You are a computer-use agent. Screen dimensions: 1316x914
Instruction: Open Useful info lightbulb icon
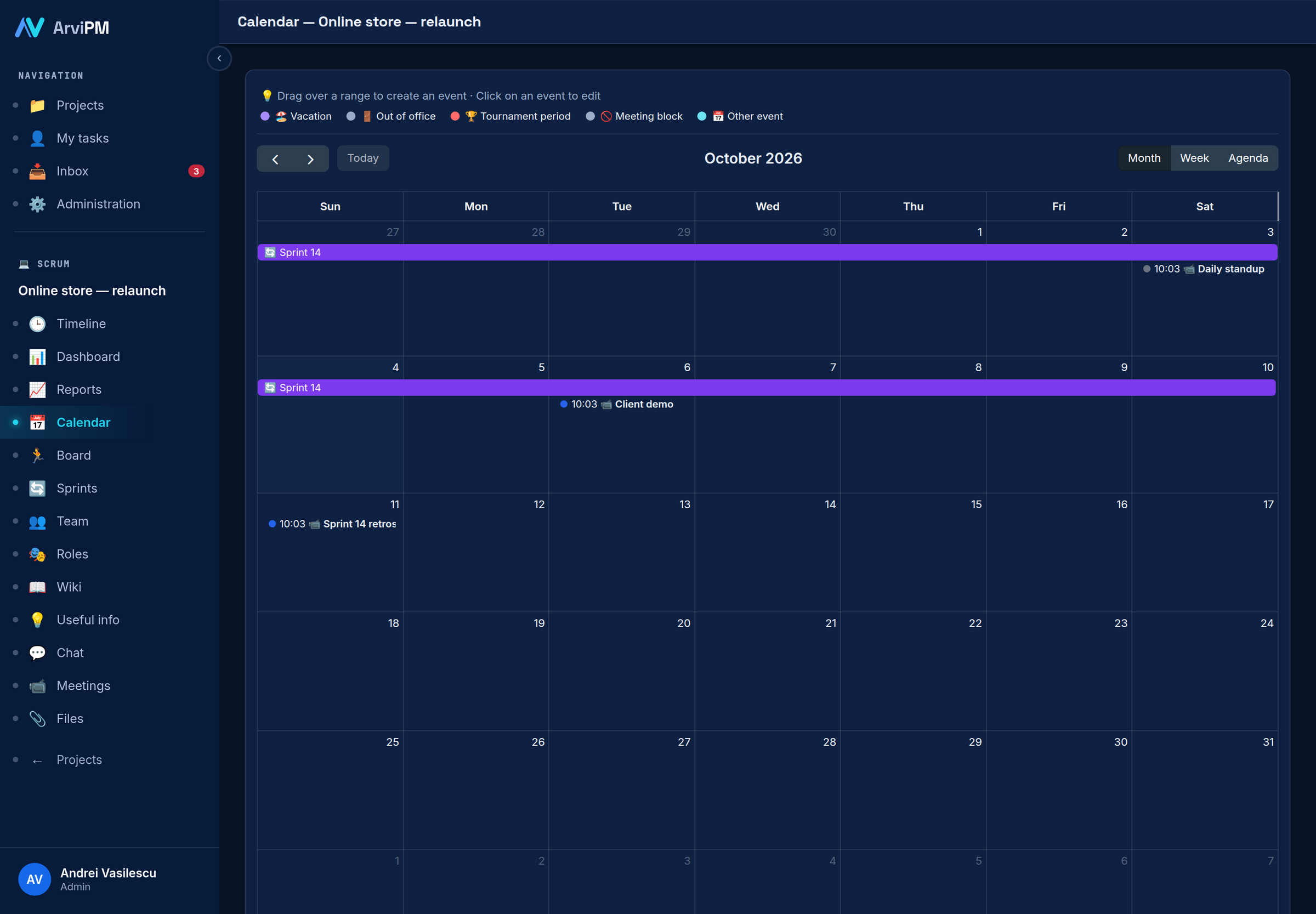37,620
